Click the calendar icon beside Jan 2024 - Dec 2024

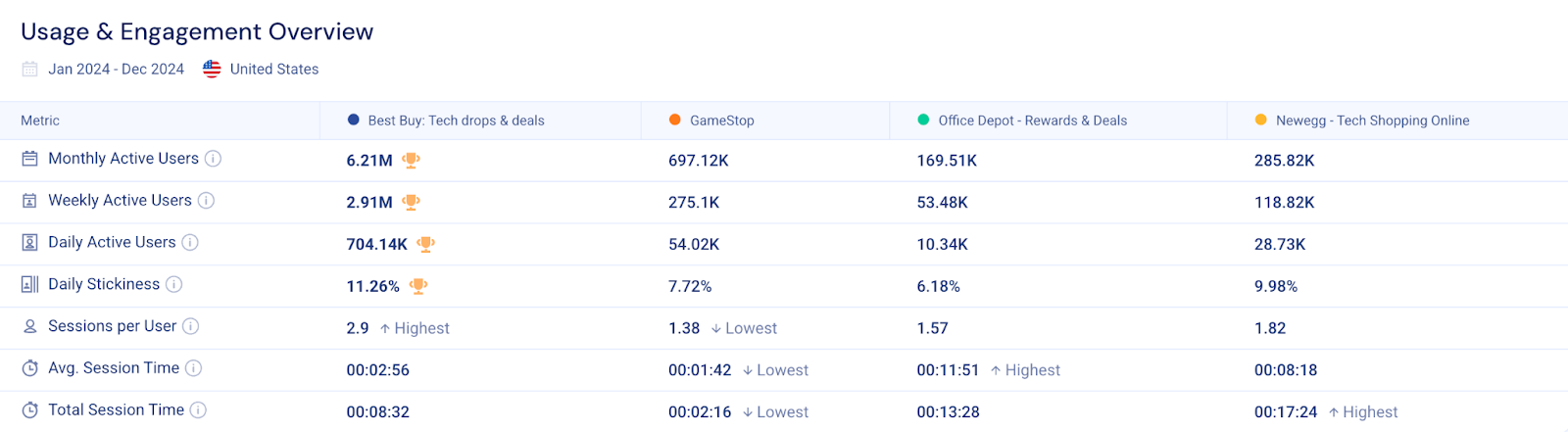tap(29, 69)
